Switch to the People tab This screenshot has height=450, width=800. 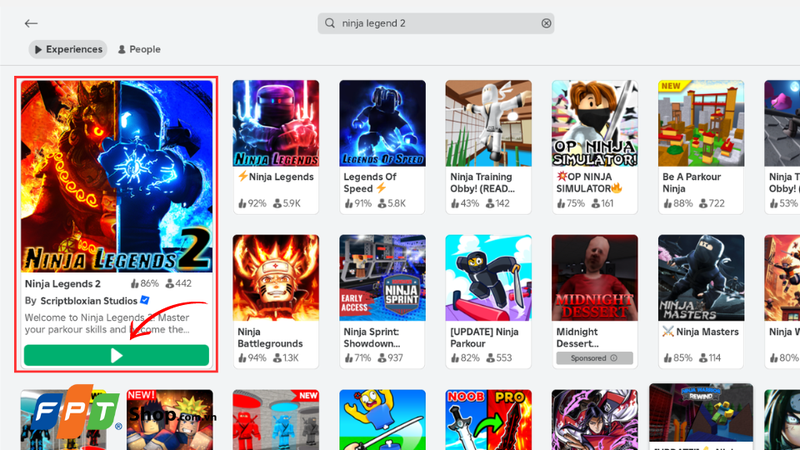click(x=139, y=49)
